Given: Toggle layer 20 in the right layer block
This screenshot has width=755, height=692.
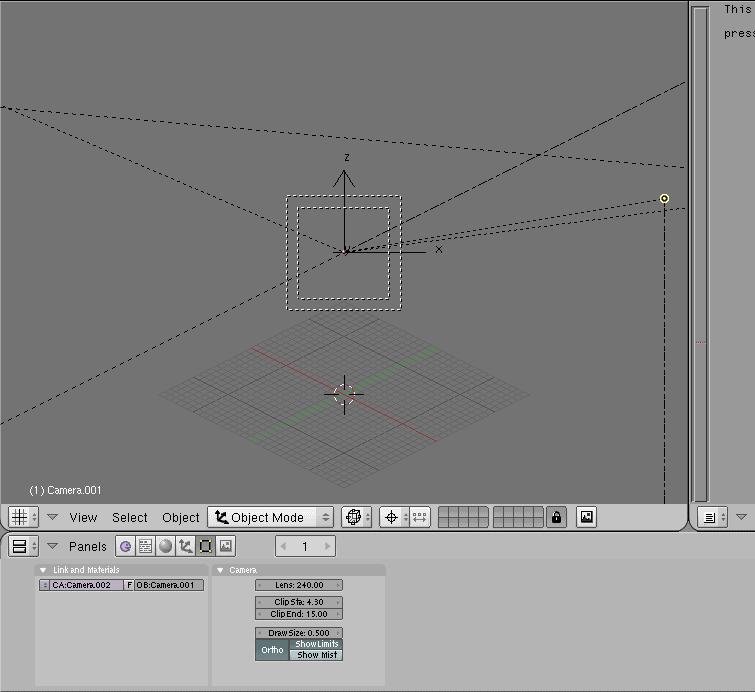Looking at the screenshot, I should (x=538, y=522).
